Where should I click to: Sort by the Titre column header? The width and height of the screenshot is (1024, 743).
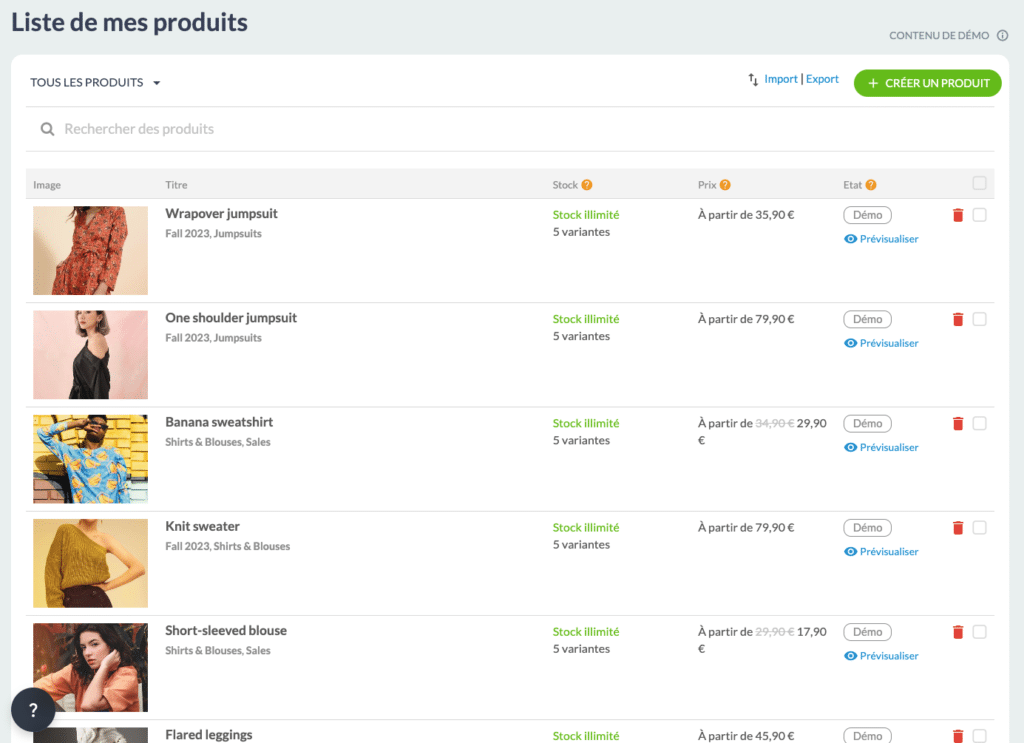[176, 185]
